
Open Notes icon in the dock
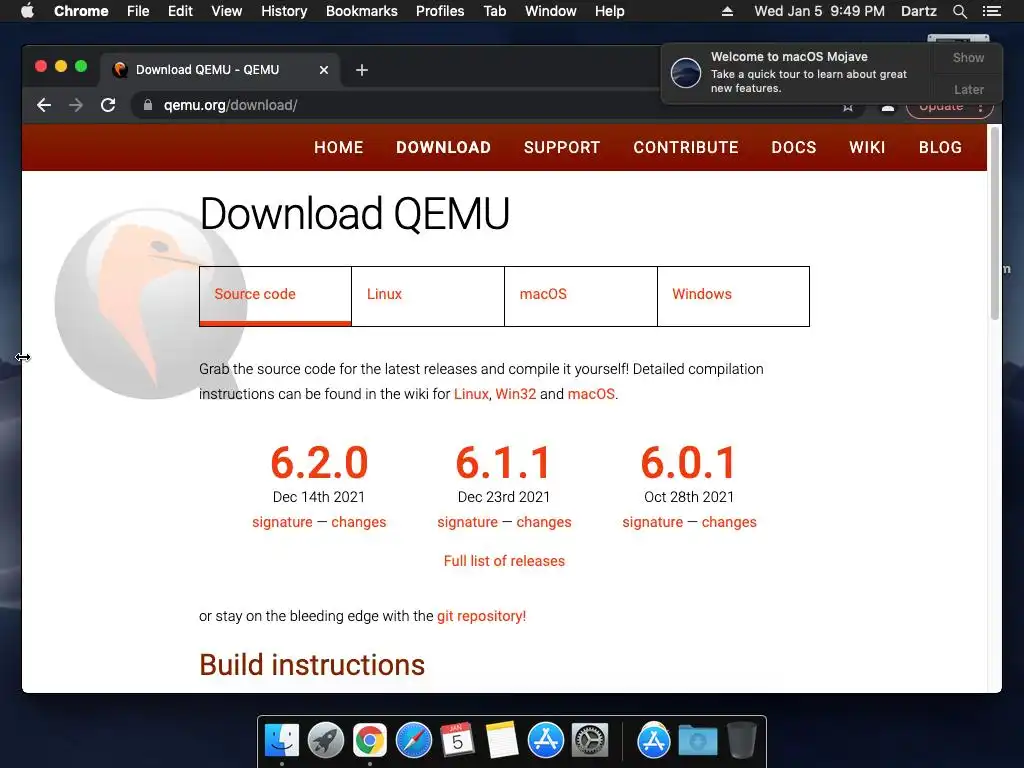coord(502,741)
